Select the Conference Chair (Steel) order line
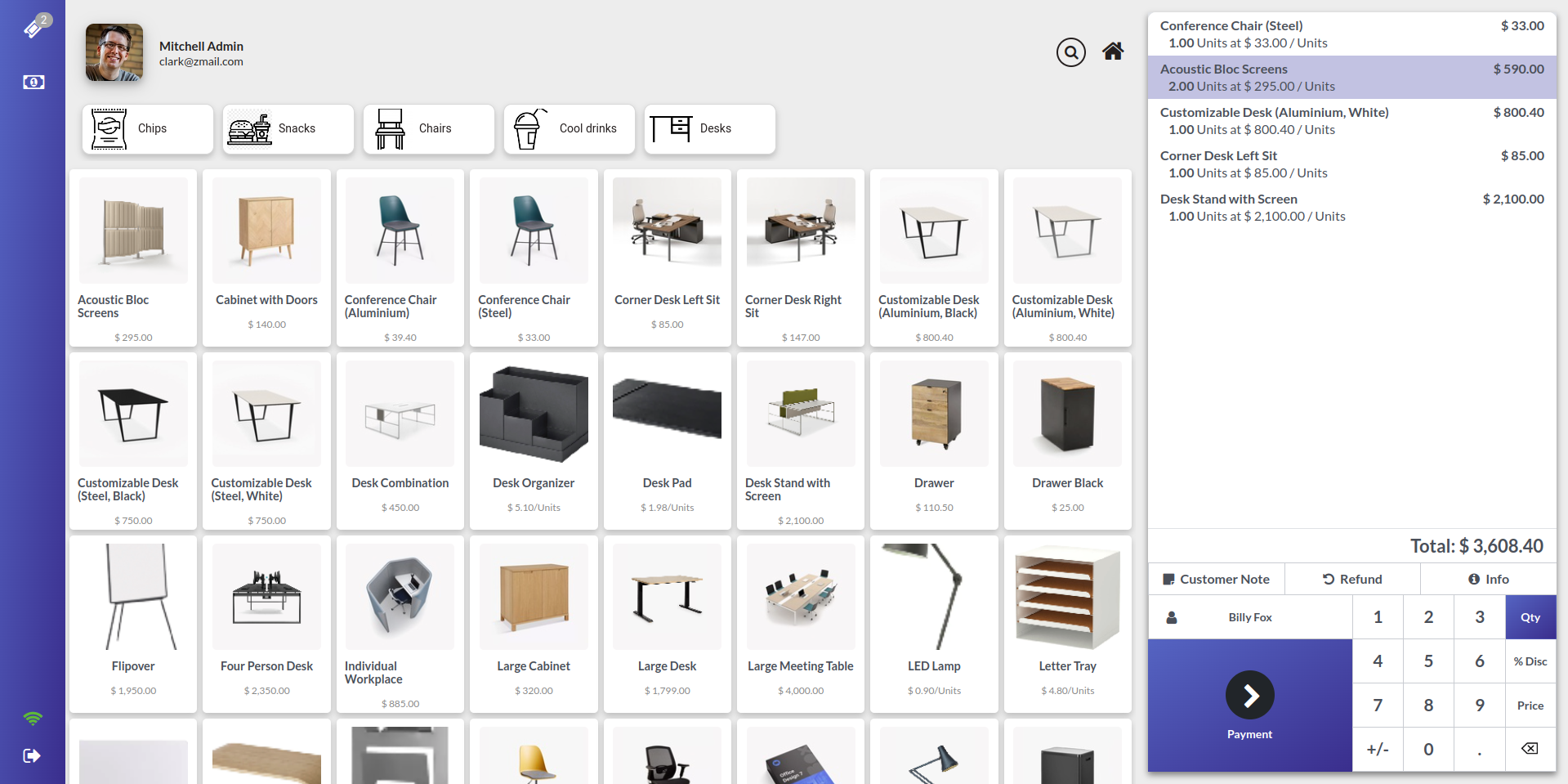The height and width of the screenshot is (784, 1568). (1352, 34)
